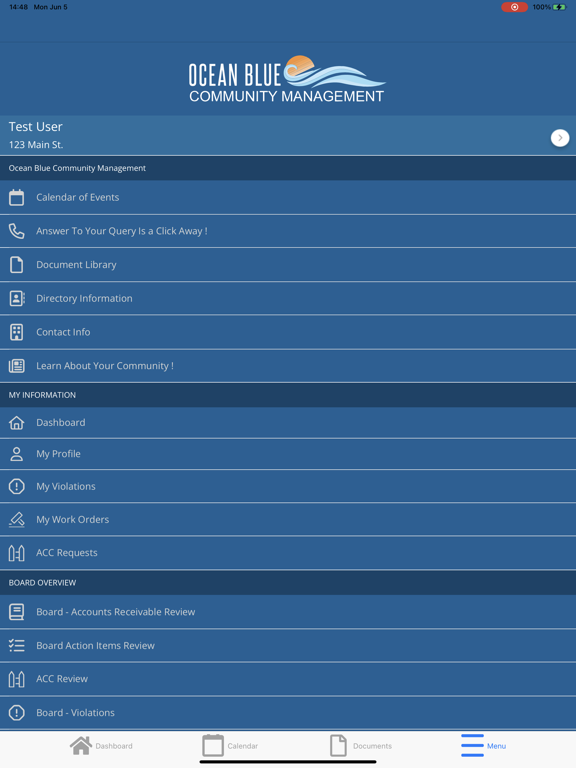The image size is (576, 768).
Task: Select the Menu tab label
Action: pyautogui.click(x=496, y=746)
